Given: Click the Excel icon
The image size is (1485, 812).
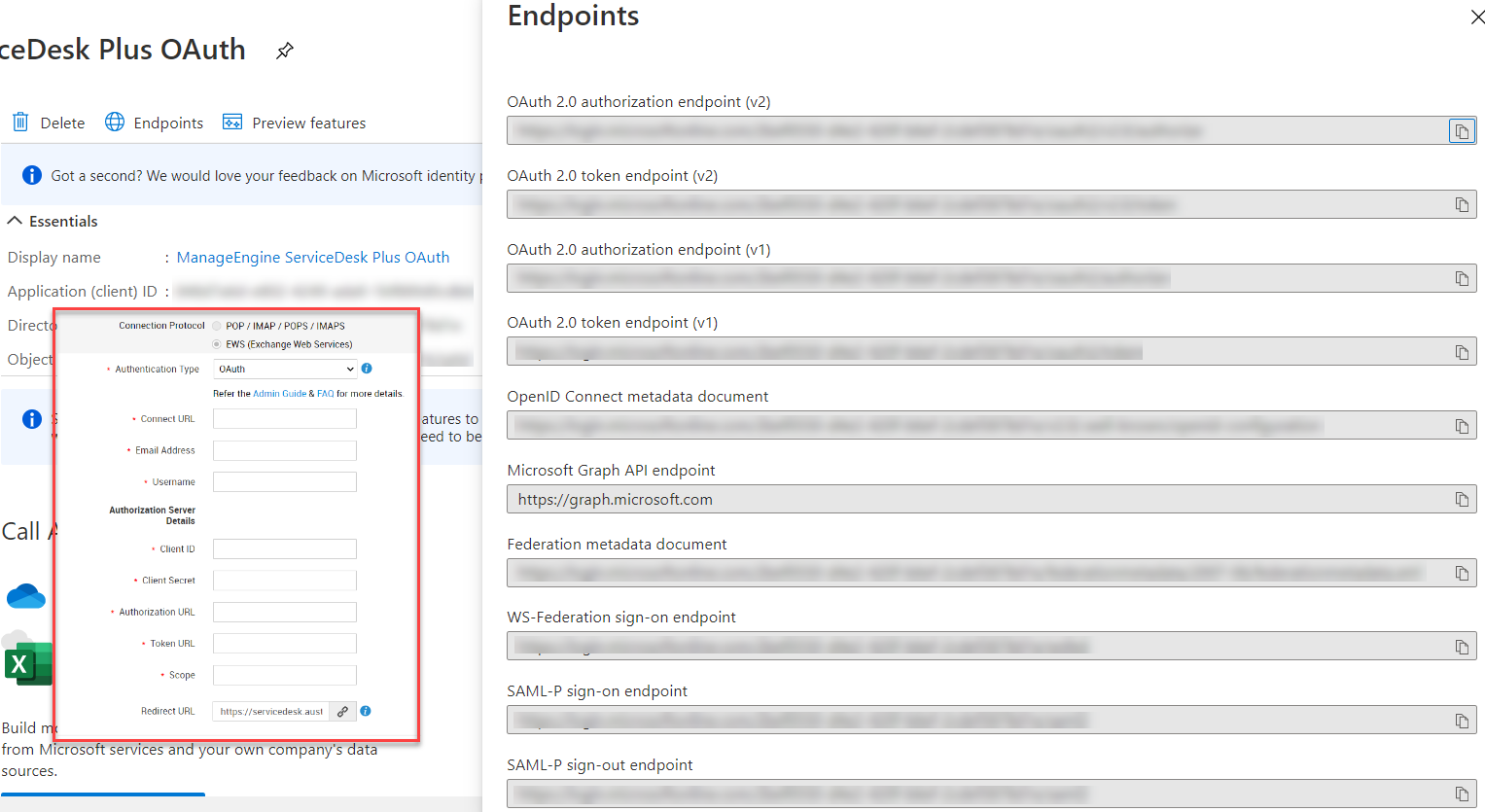Looking at the screenshot, I should point(27,664).
